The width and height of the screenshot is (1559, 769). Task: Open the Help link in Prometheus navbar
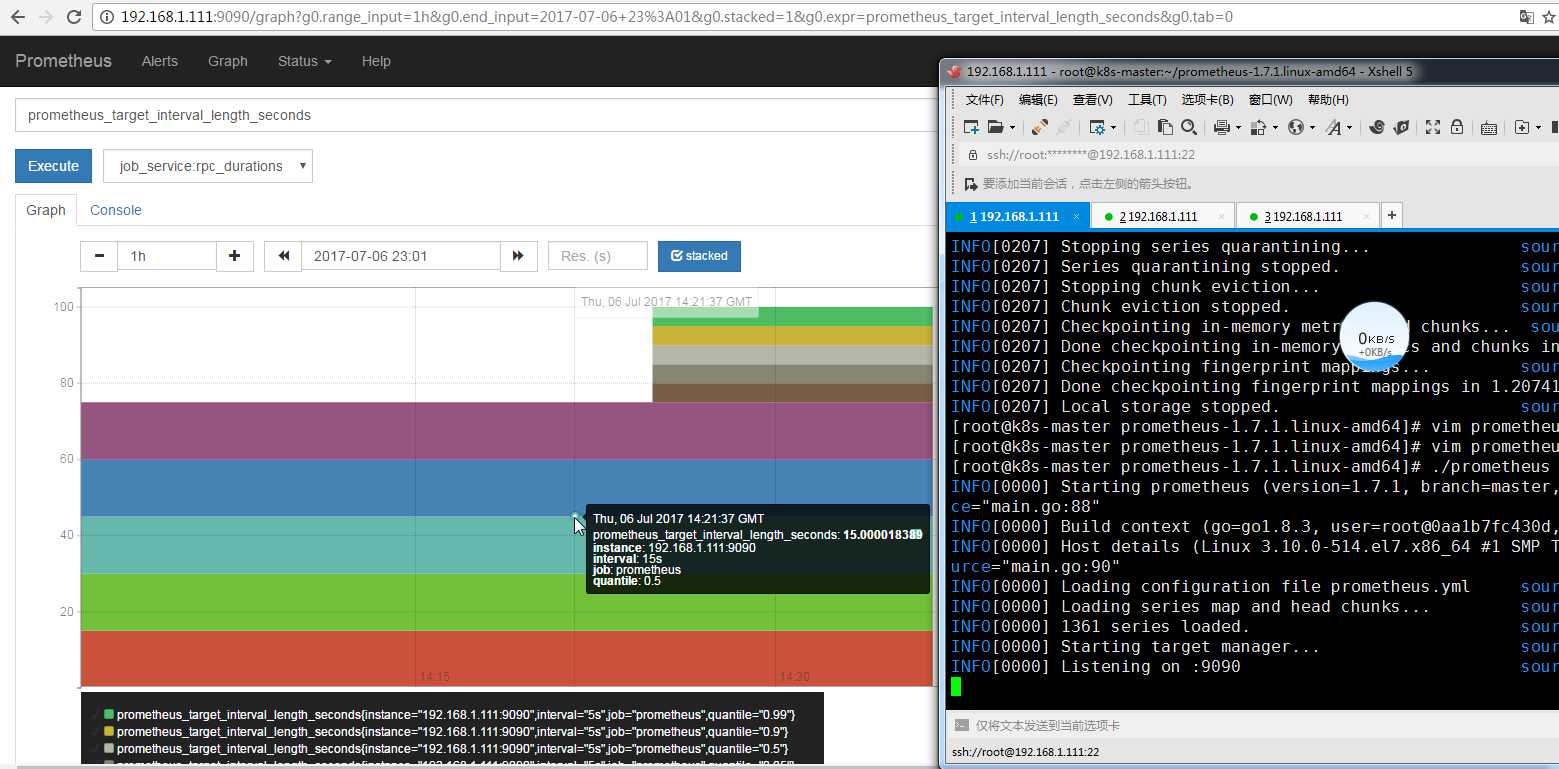click(376, 61)
